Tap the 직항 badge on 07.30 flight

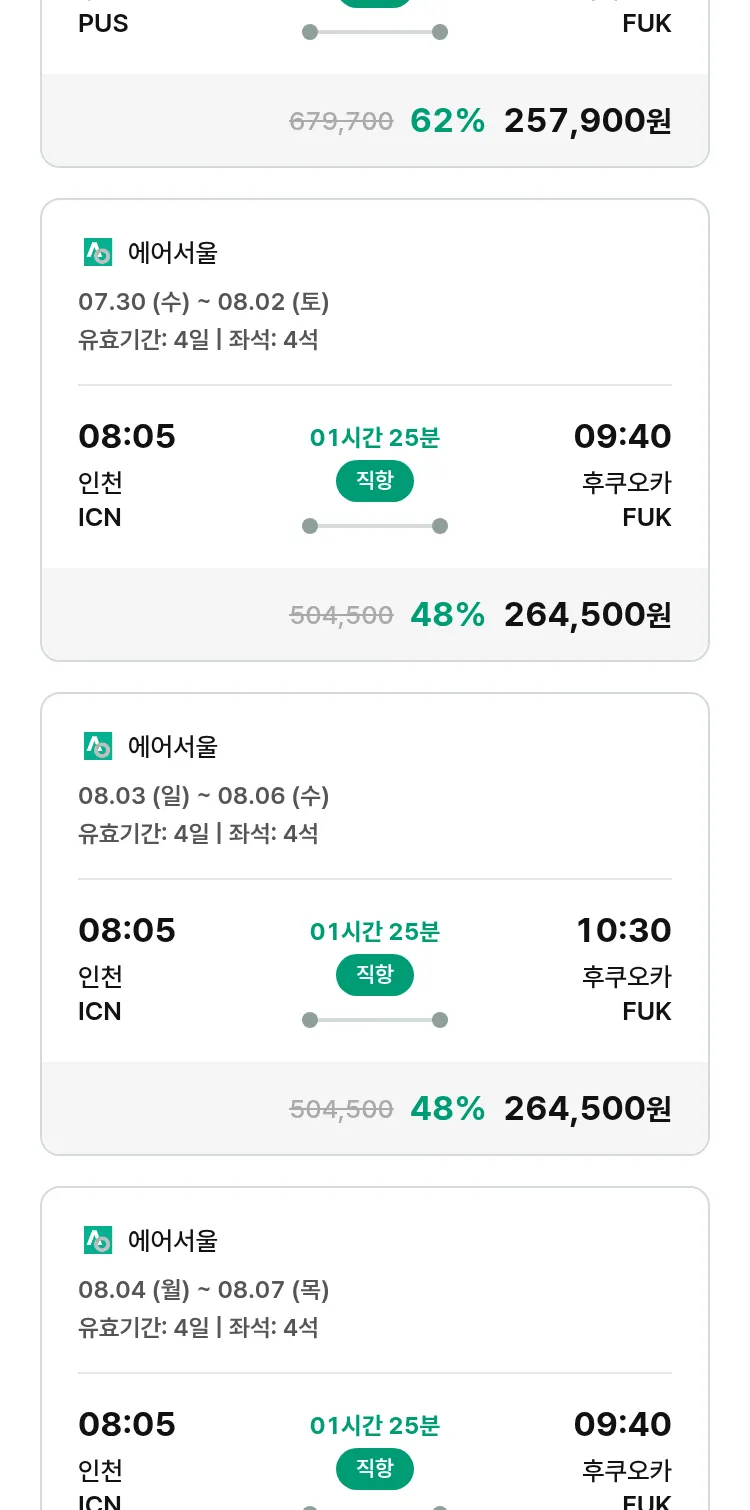click(375, 481)
